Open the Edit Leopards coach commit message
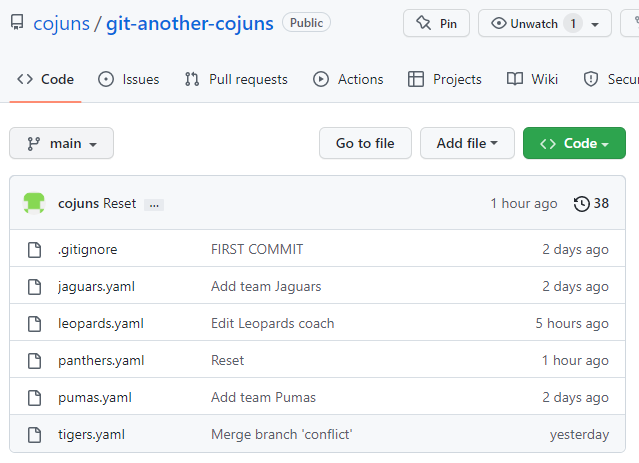Image resolution: width=639 pixels, height=463 pixels. (x=273, y=324)
